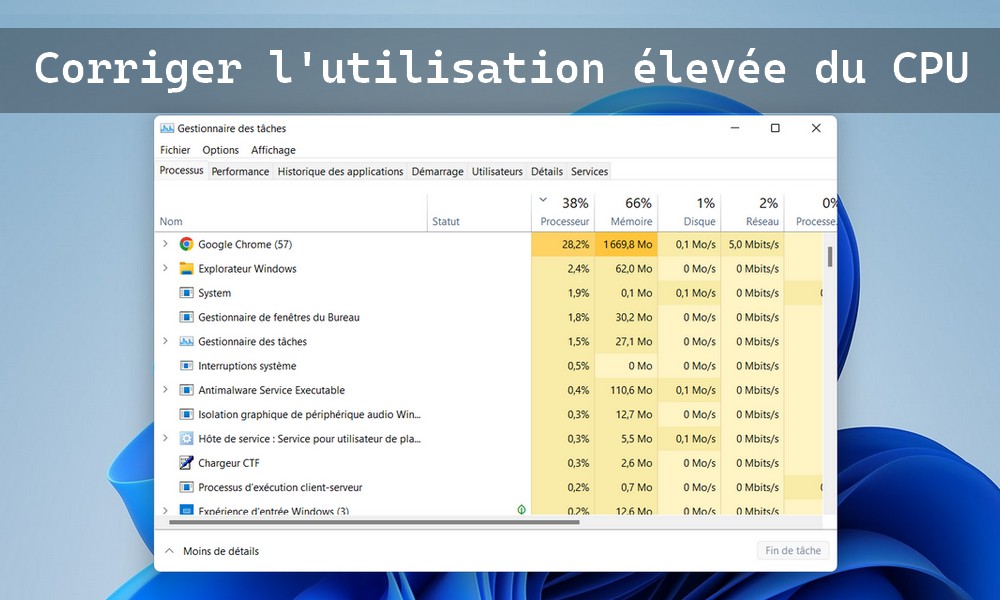Click the green eco leaf next to Expérience d'entrée
The width and height of the screenshot is (1000, 600).
pos(521,508)
